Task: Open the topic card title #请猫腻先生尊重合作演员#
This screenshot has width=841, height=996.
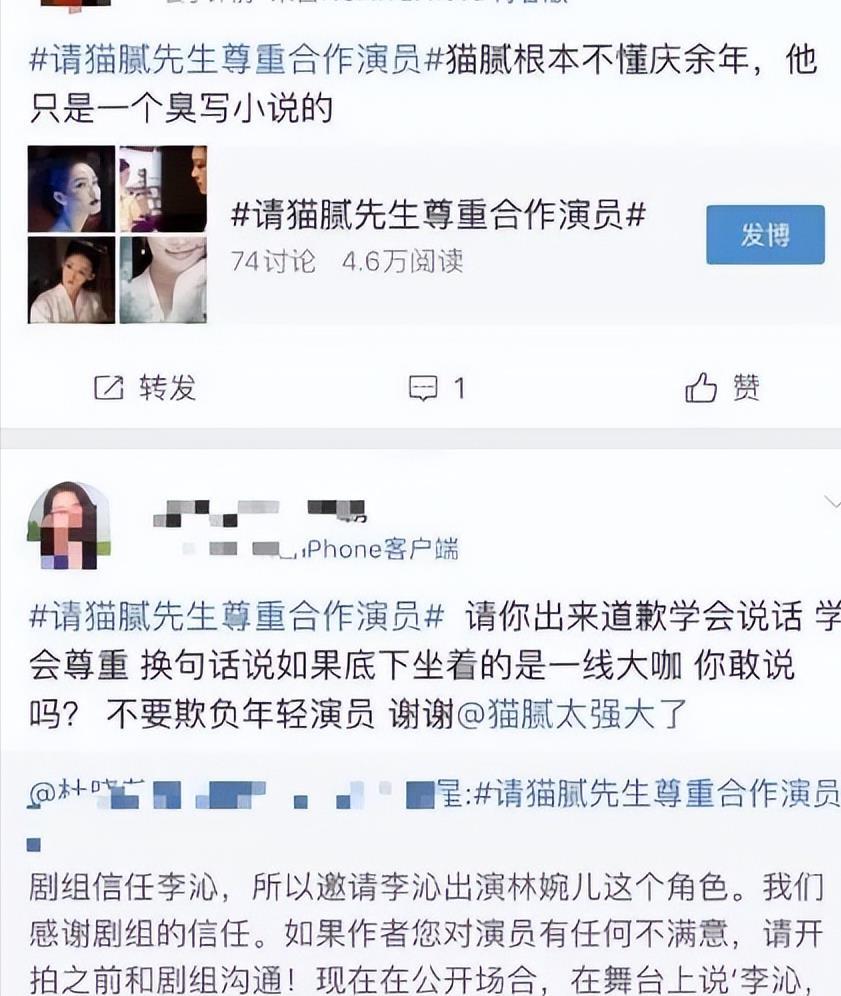Action: (438, 214)
